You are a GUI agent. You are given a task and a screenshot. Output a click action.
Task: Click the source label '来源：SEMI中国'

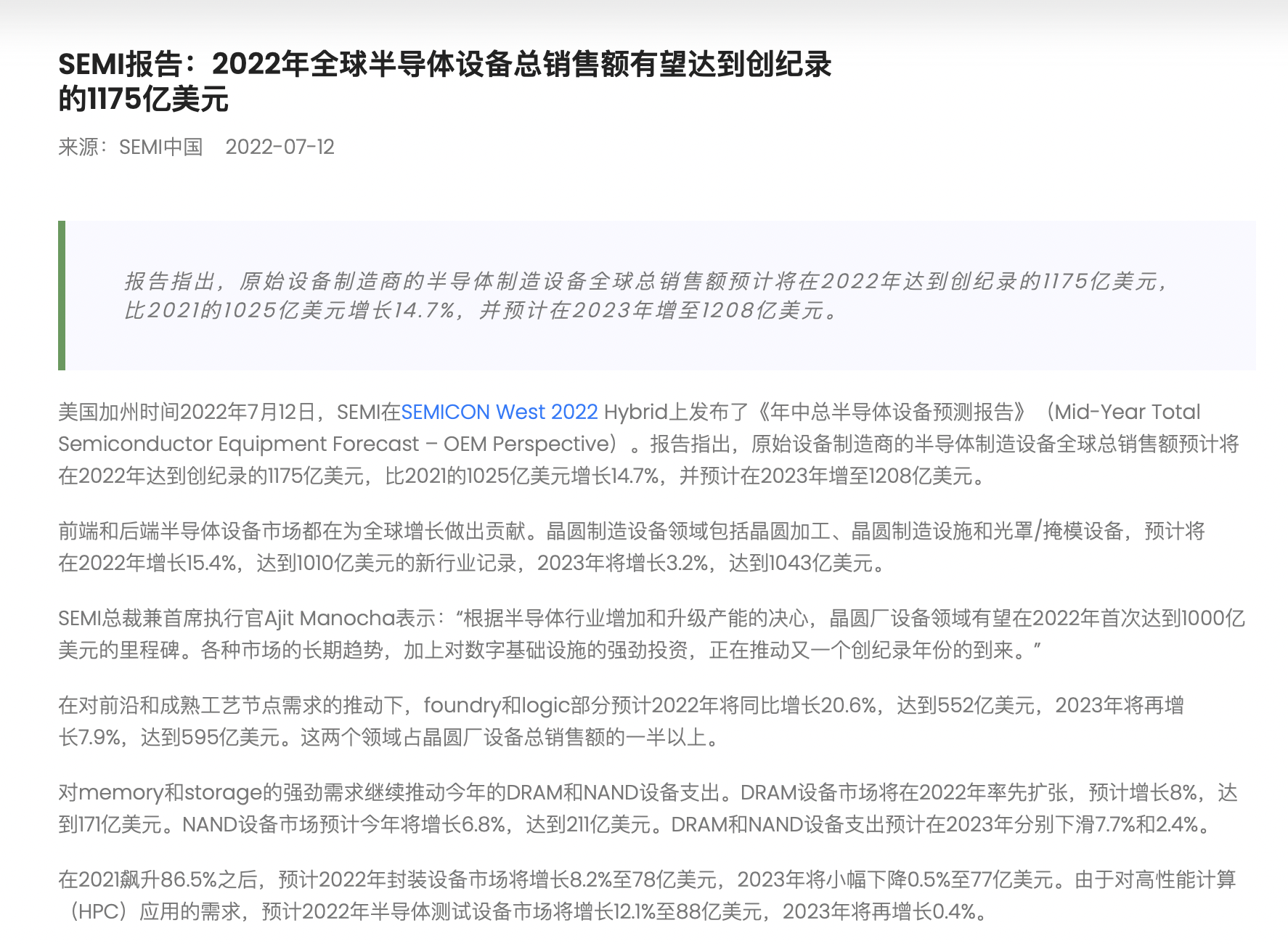(x=131, y=147)
